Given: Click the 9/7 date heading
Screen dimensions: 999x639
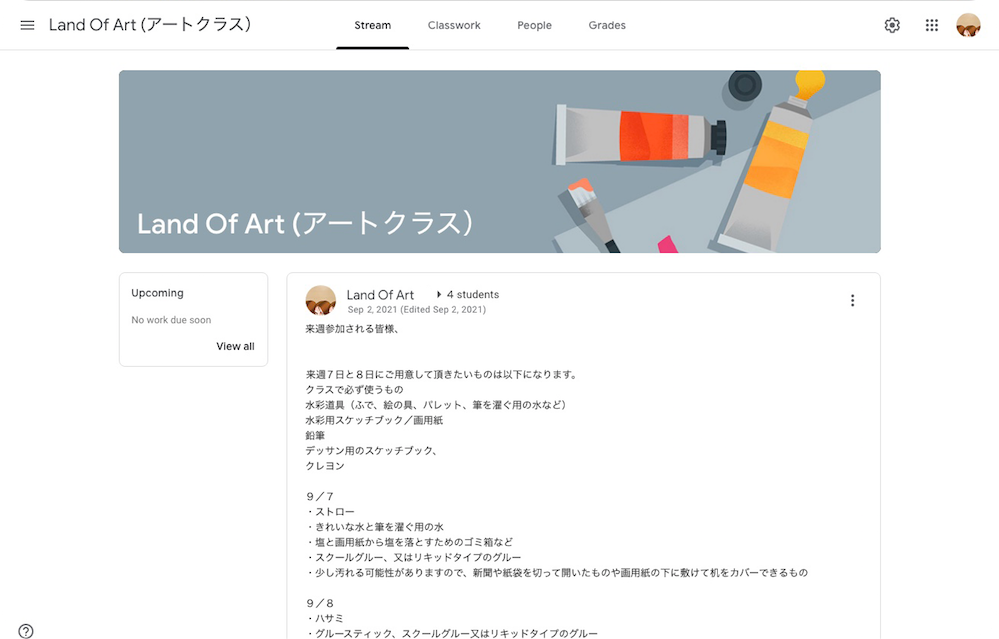Looking at the screenshot, I should coord(320,496).
